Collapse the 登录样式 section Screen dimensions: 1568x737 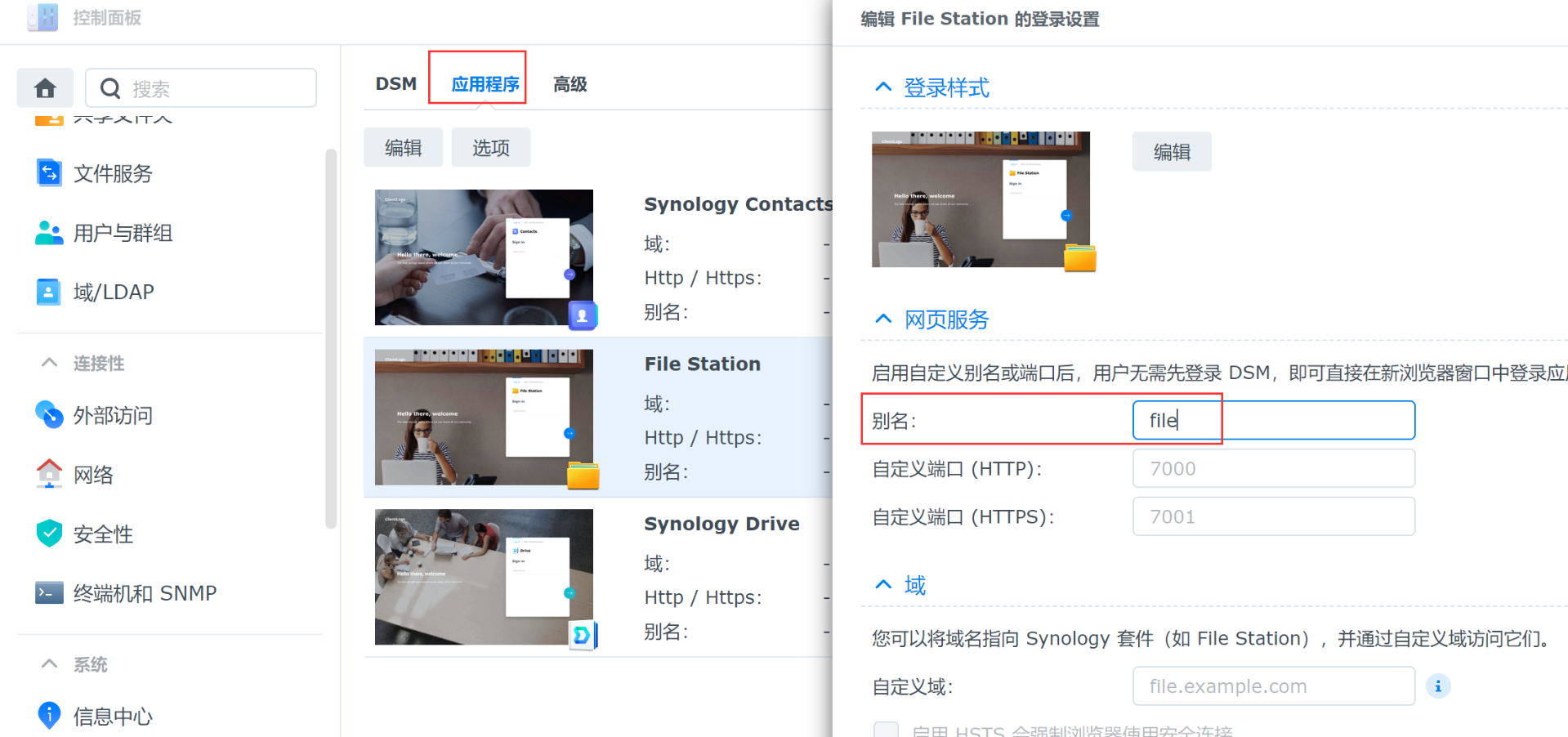pyautogui.click(x=883, y=87)
